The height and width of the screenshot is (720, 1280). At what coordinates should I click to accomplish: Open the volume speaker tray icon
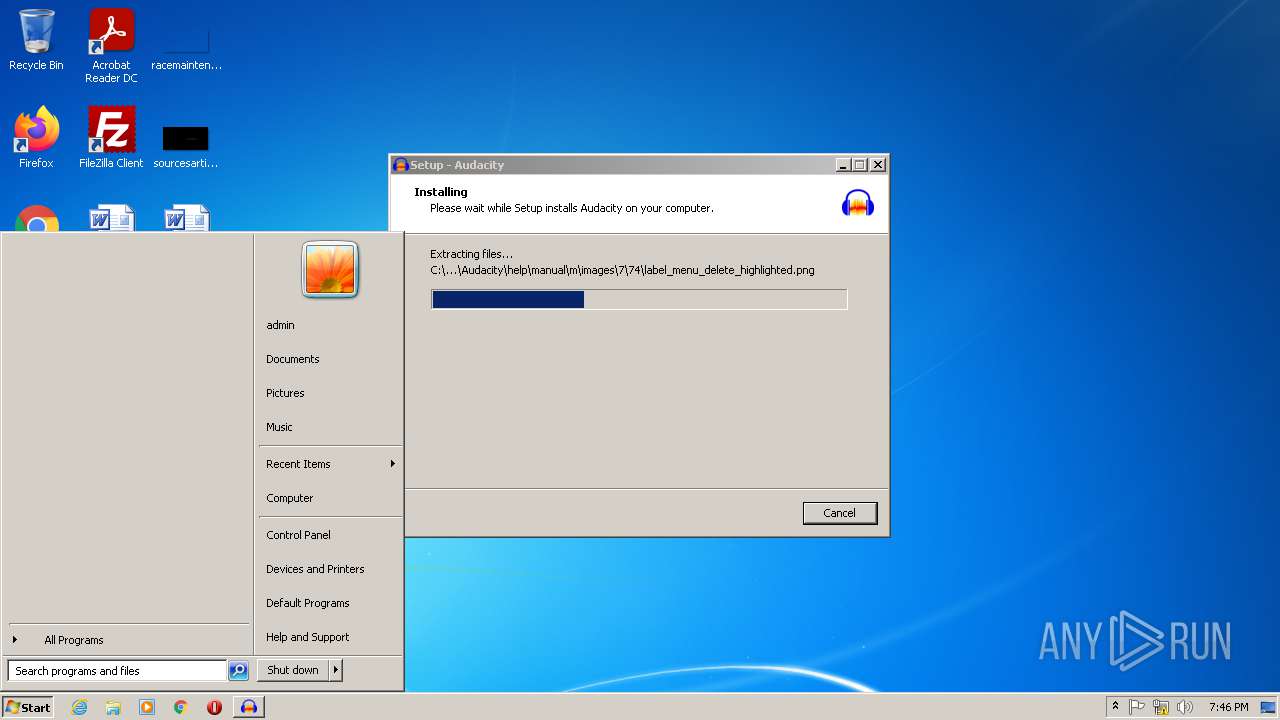pos(1185,707)
